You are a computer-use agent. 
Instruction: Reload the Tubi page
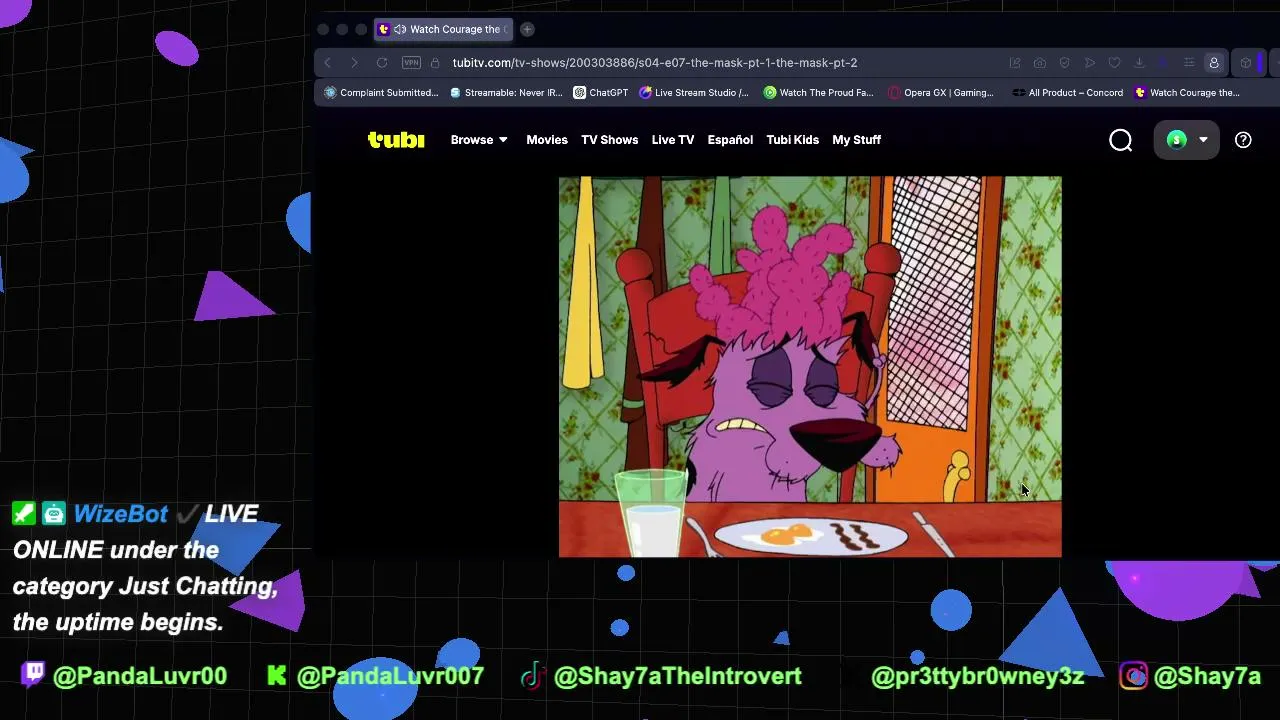[x=382, y=63]
